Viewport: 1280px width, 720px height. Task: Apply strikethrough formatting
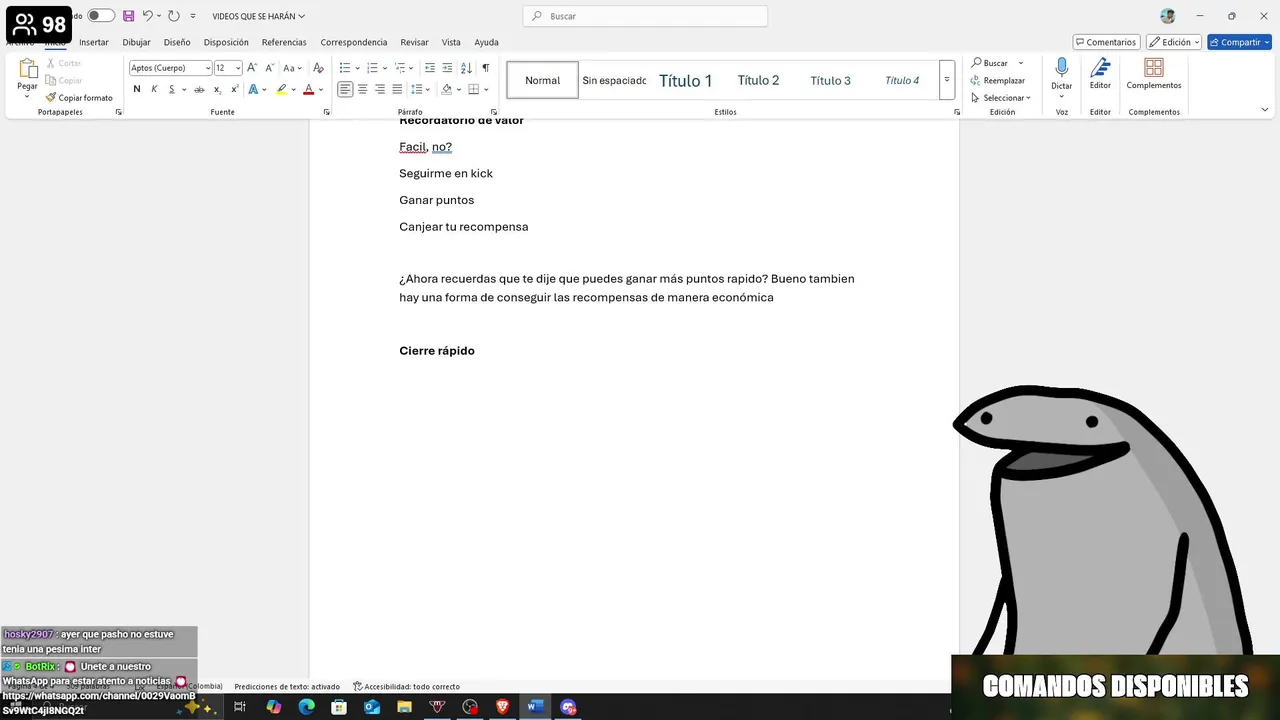(x=199, y=89)
